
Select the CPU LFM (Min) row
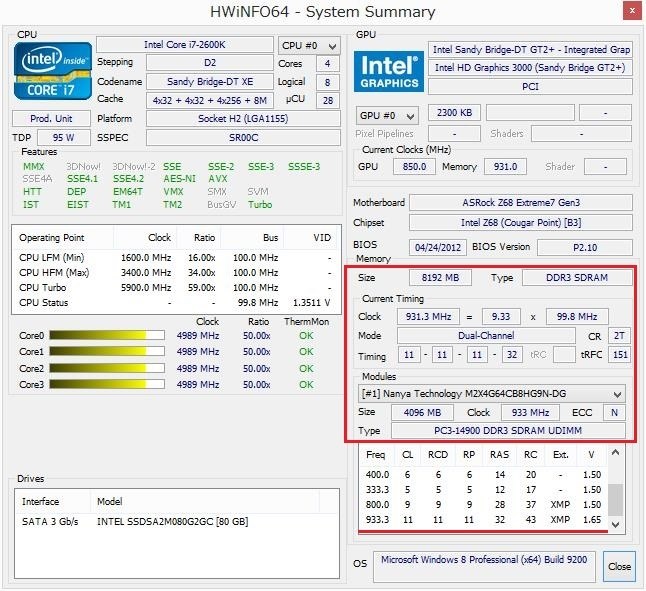(x=176, y=257)
